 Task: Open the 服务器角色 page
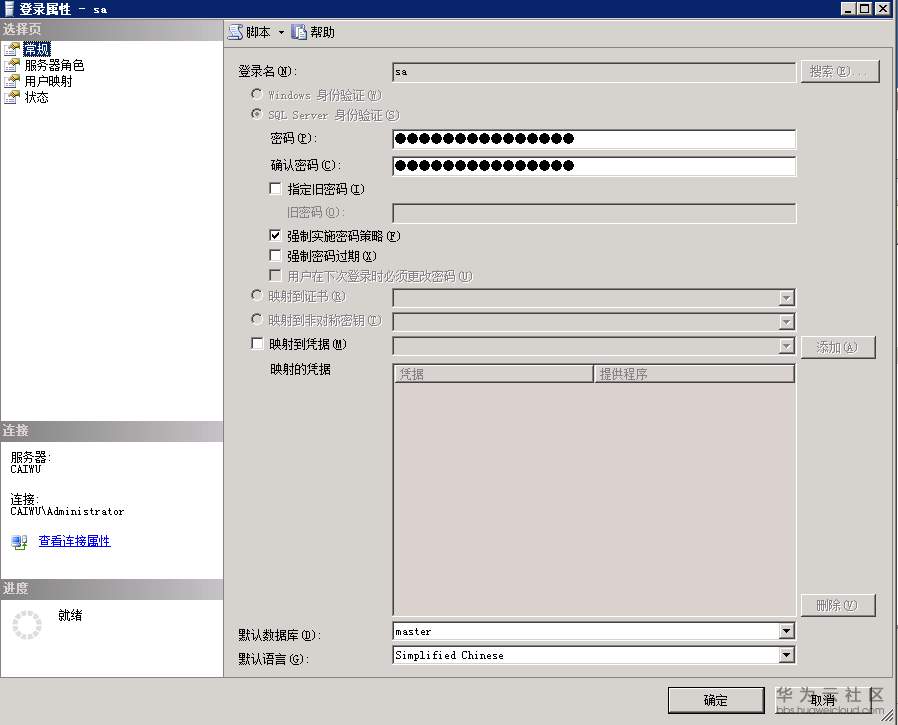54,65
